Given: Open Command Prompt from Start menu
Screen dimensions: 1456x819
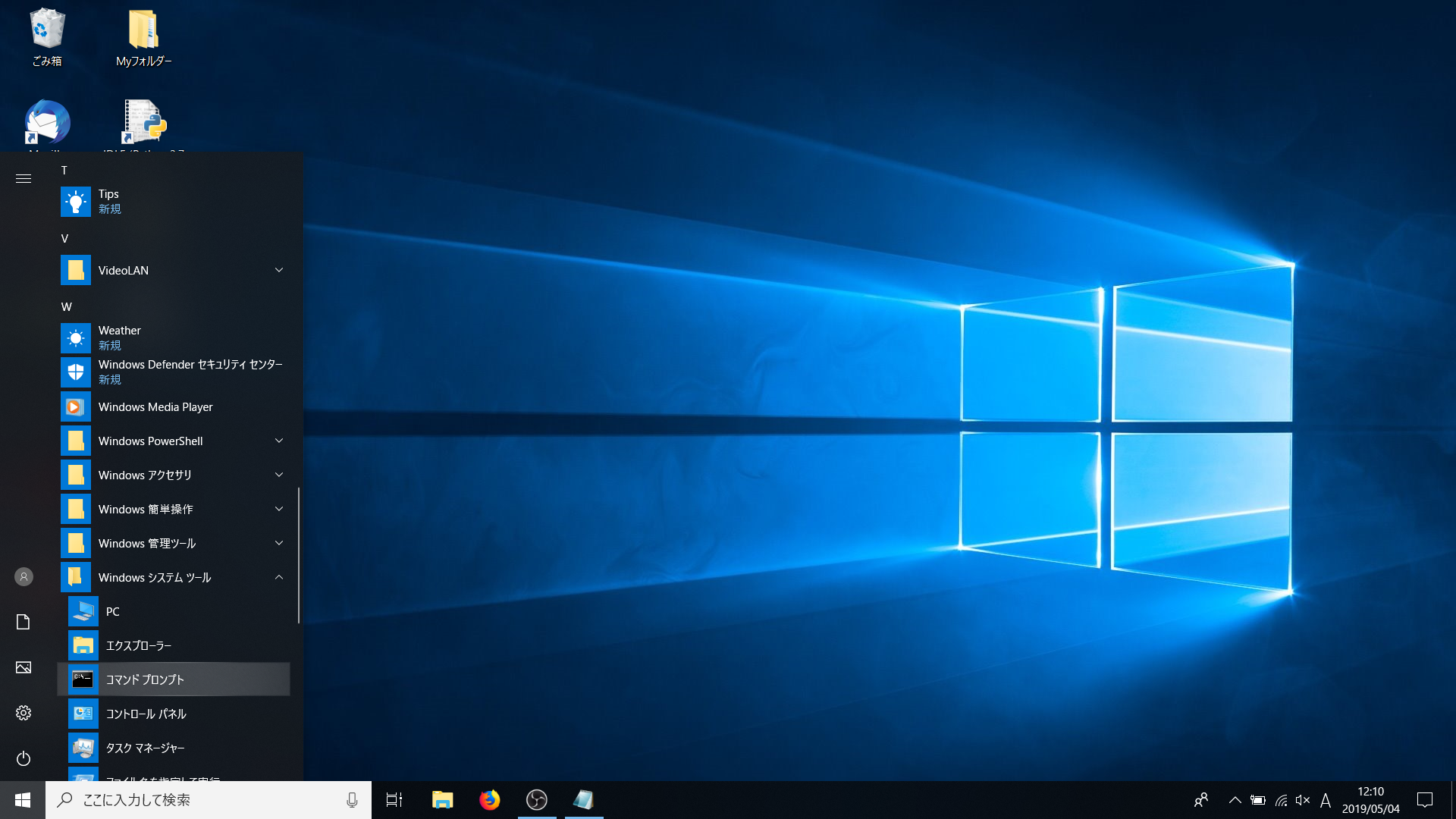Looking at the screenshot, I should (x=144, y=679).
